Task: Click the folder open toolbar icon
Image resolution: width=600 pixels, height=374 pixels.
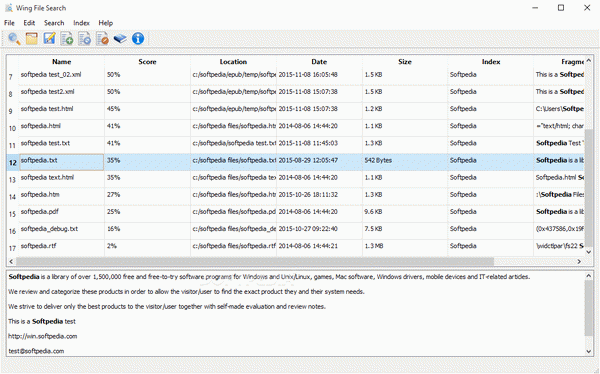Action: [x=32, y=39]
